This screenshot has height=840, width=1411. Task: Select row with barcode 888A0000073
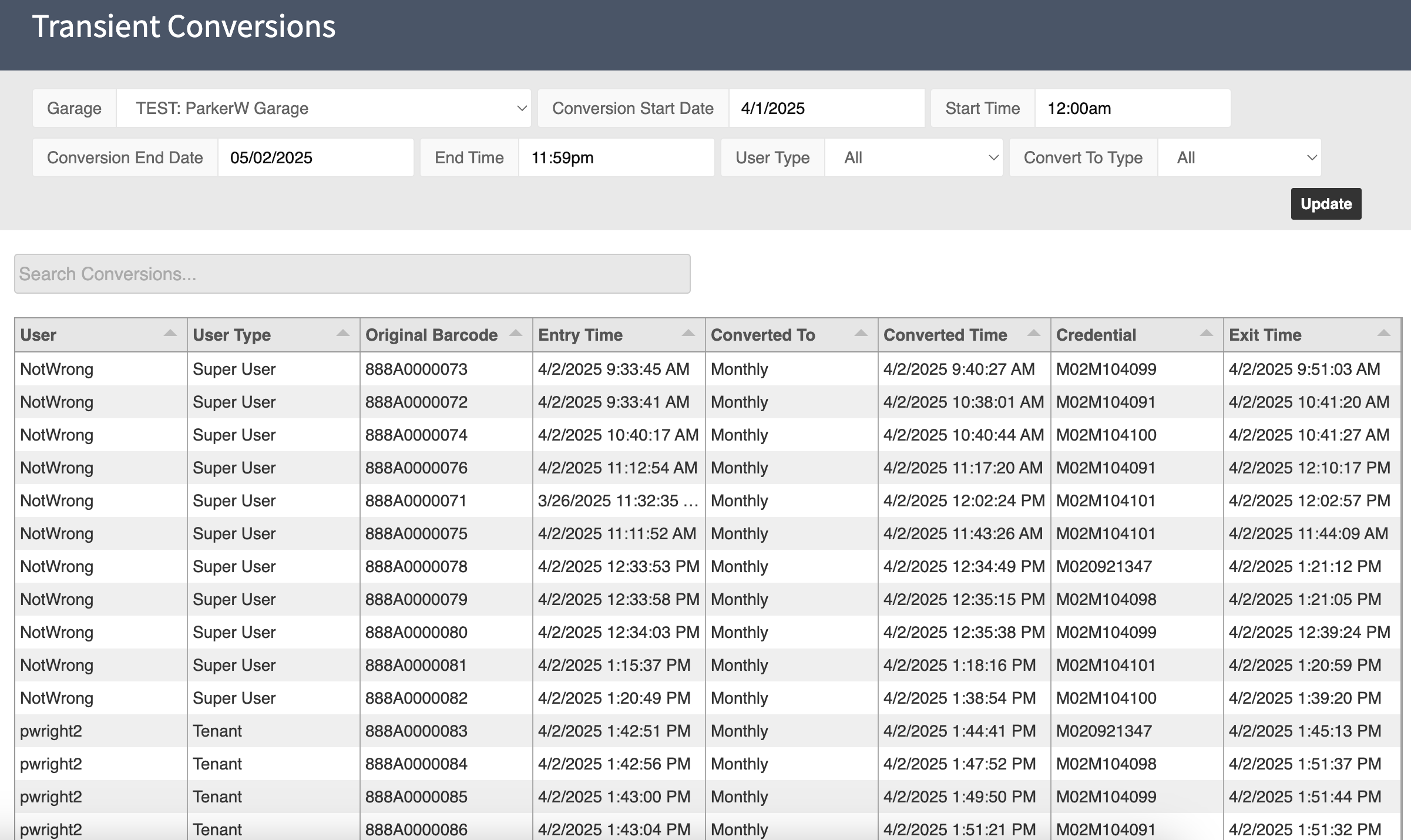tap(416, 369)
